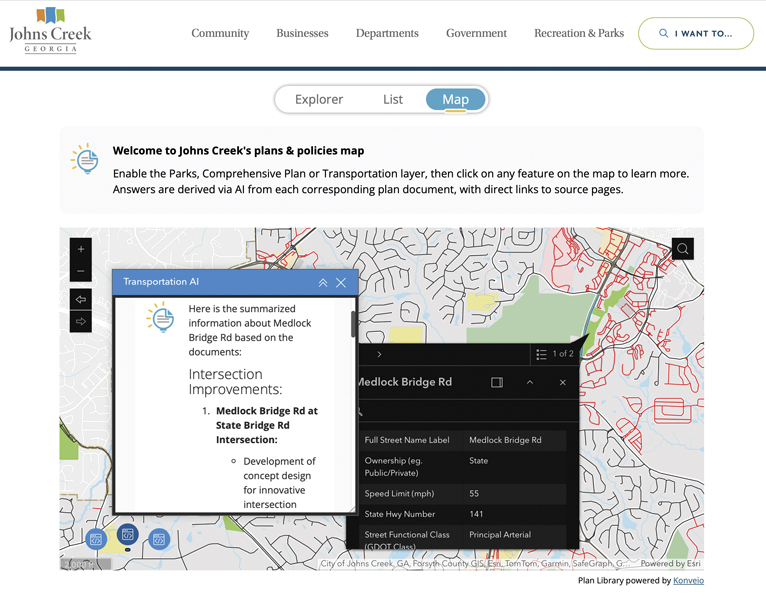Go to next feature in popup

[x=379, y=354]
